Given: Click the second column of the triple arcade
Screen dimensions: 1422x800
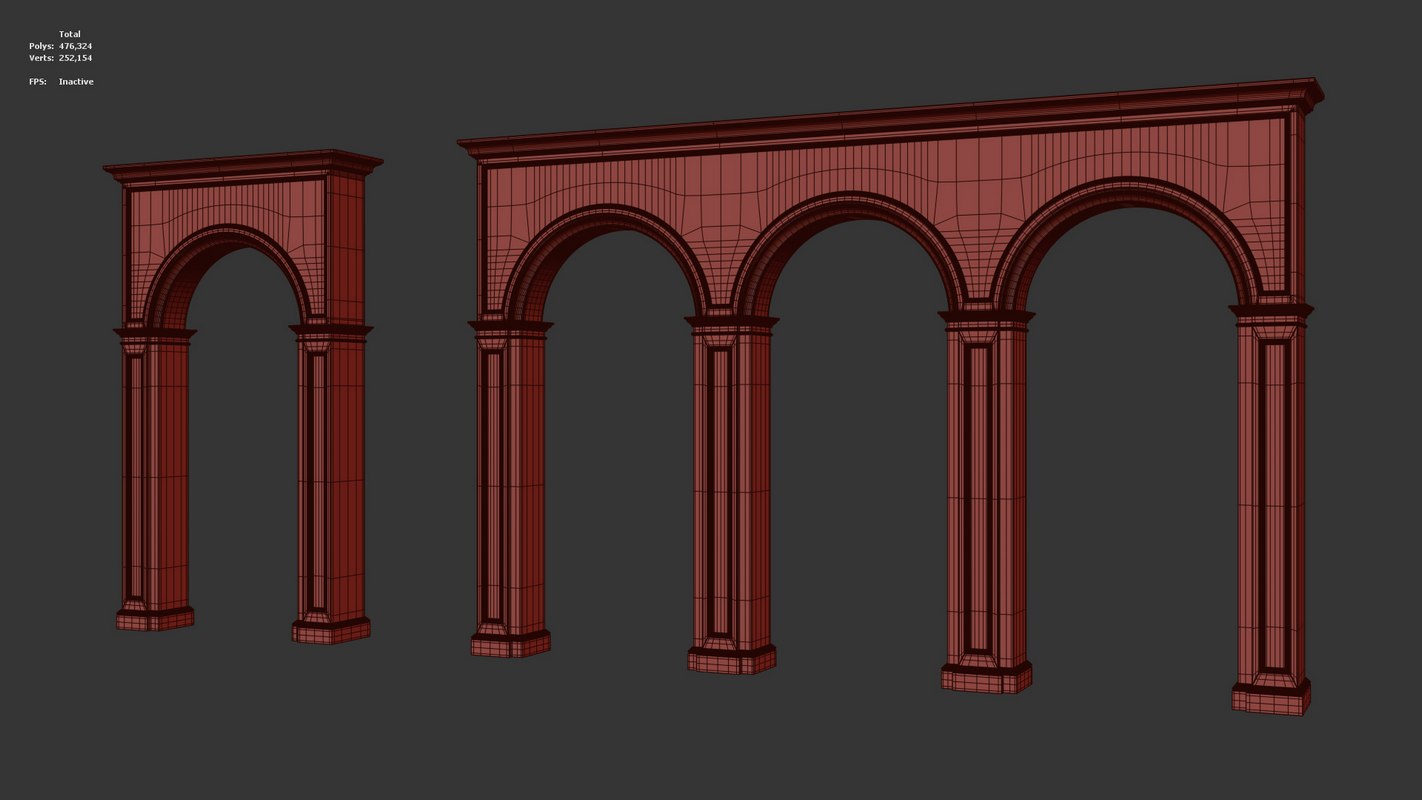Looking at the screenshot, I should click(x=732, y=490).
